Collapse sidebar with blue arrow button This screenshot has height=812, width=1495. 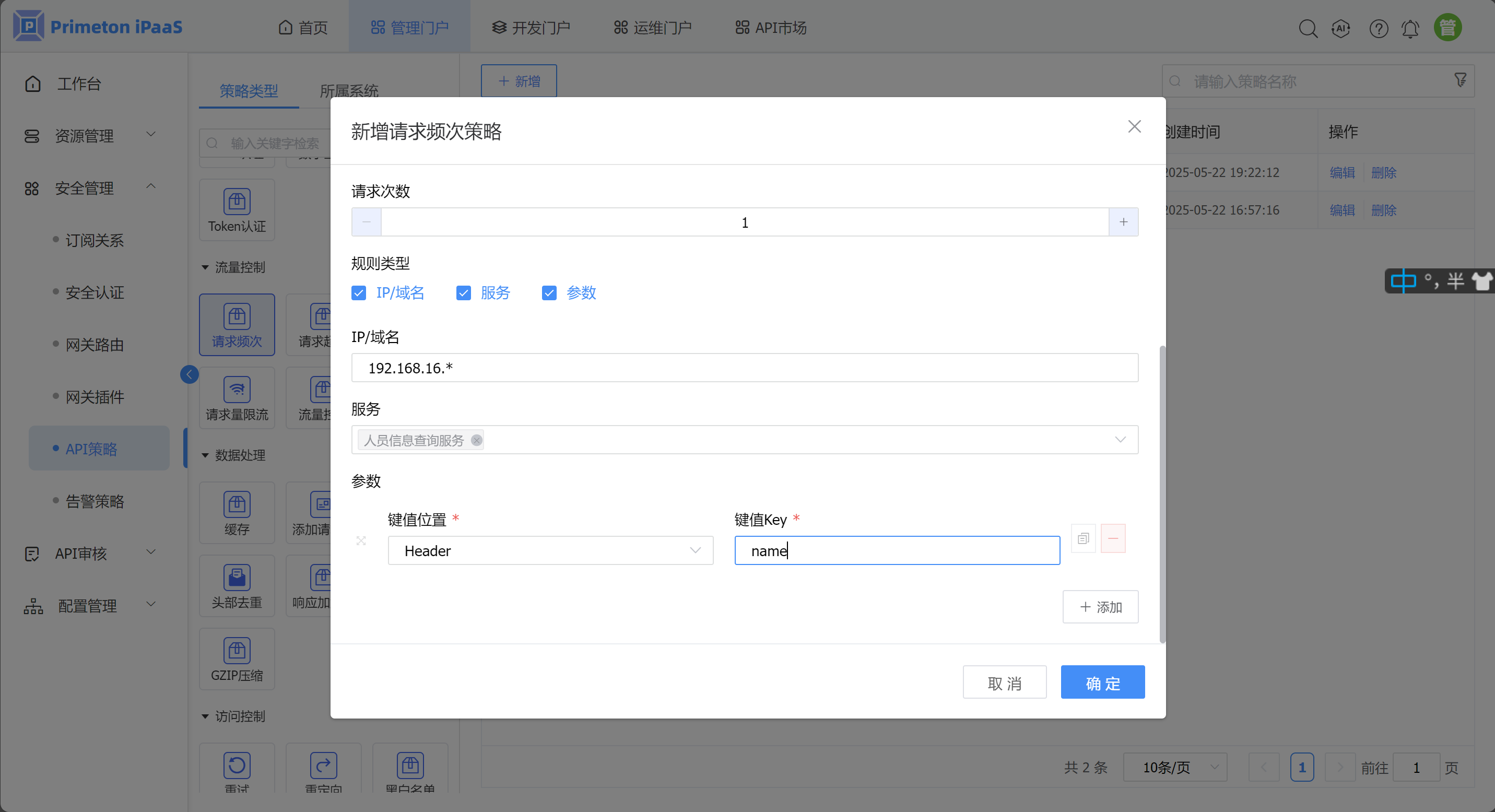(x=189, y=374)
